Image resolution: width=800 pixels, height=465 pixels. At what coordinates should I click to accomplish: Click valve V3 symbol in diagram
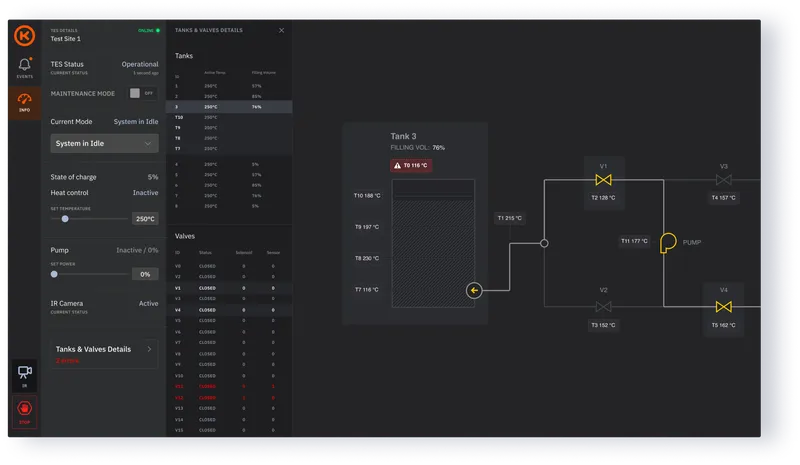pos(723,180)
